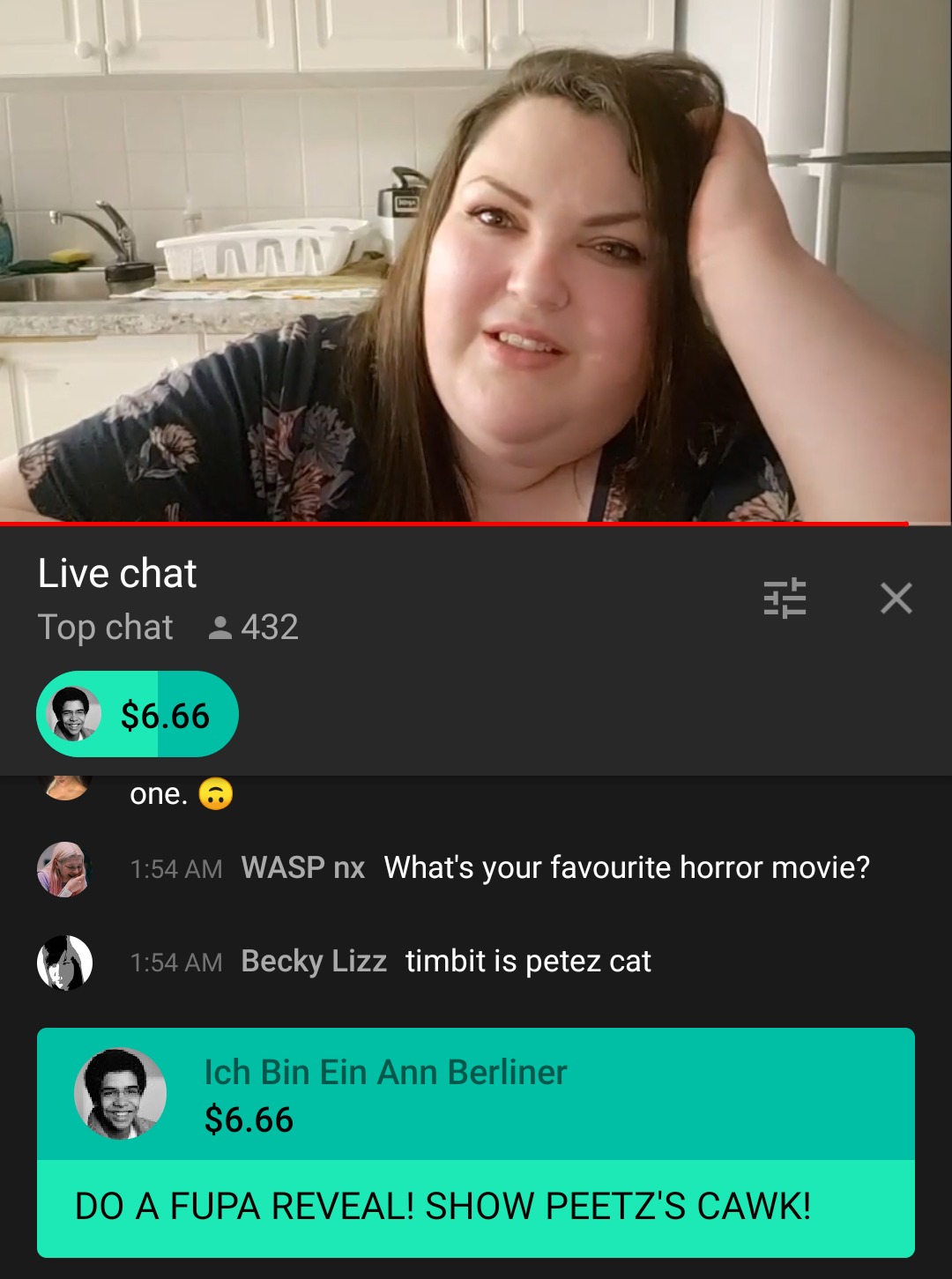The image size is (952, 1279).
Task: Open Becky Lizz profile avatar
Action: coord(64,963)
